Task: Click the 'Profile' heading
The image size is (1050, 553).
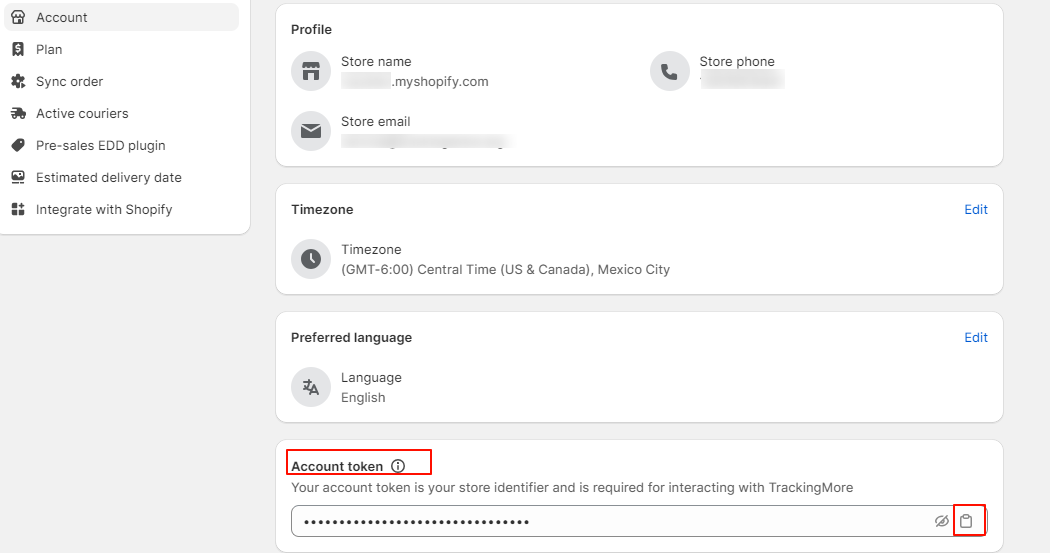Action: tap(311, 29)
